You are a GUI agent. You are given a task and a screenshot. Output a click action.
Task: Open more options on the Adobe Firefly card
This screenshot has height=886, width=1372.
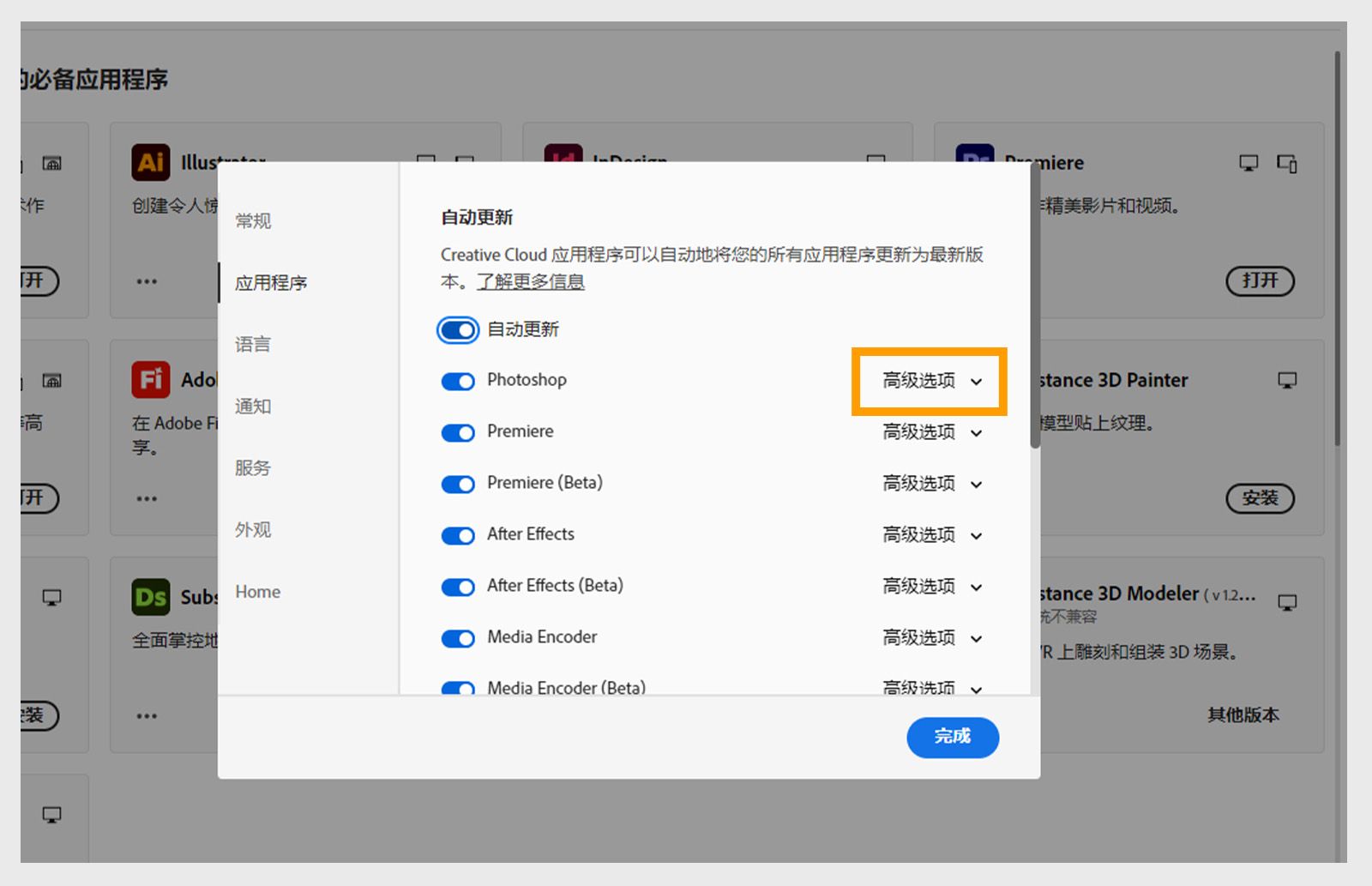coord(147,498)
